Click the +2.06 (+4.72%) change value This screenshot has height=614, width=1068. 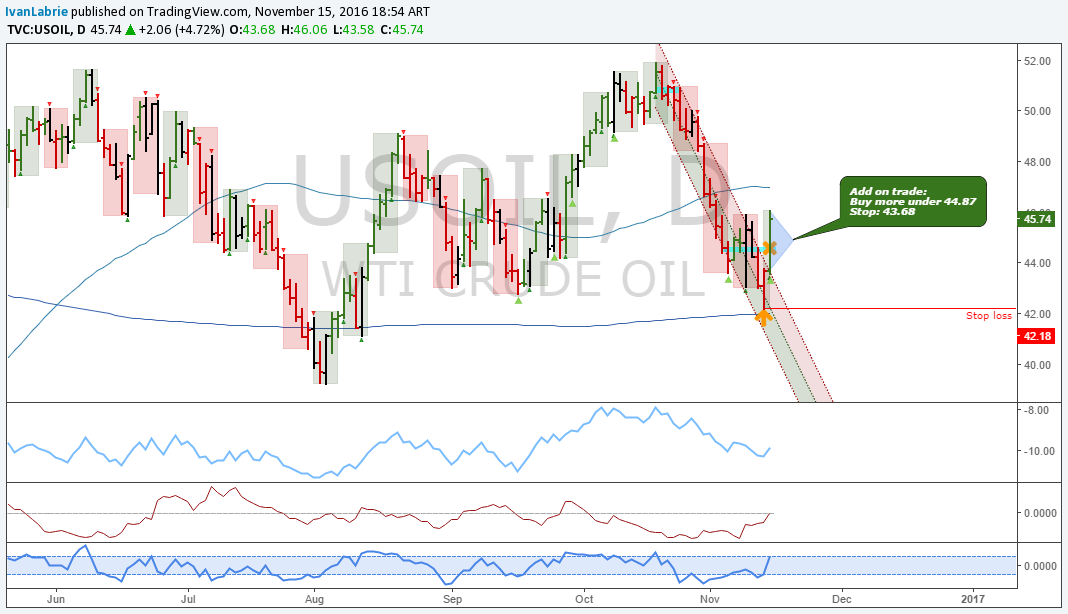pyautogui.click(x=181, y=29)
